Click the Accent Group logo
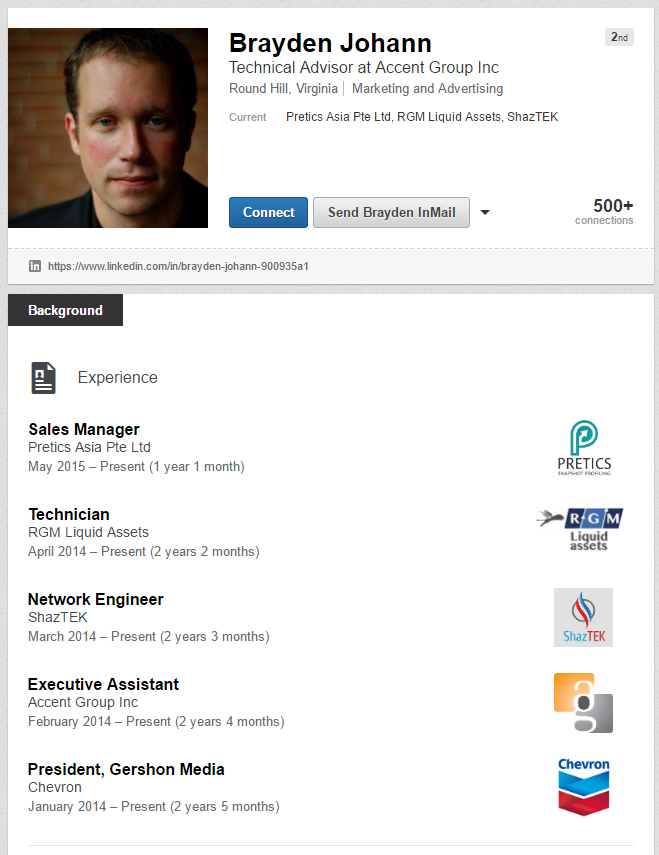The image size is (659, 855). [583, 702]
